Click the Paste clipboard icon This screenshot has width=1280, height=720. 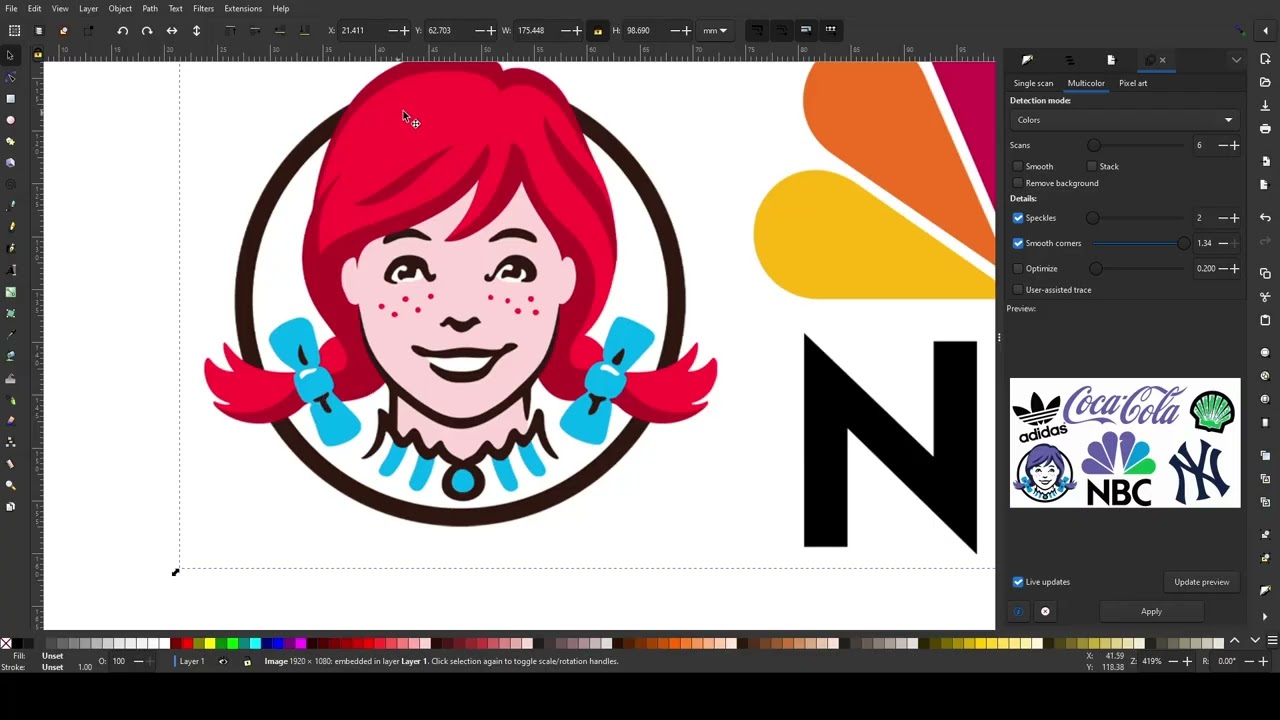[x=1265, y=320]
